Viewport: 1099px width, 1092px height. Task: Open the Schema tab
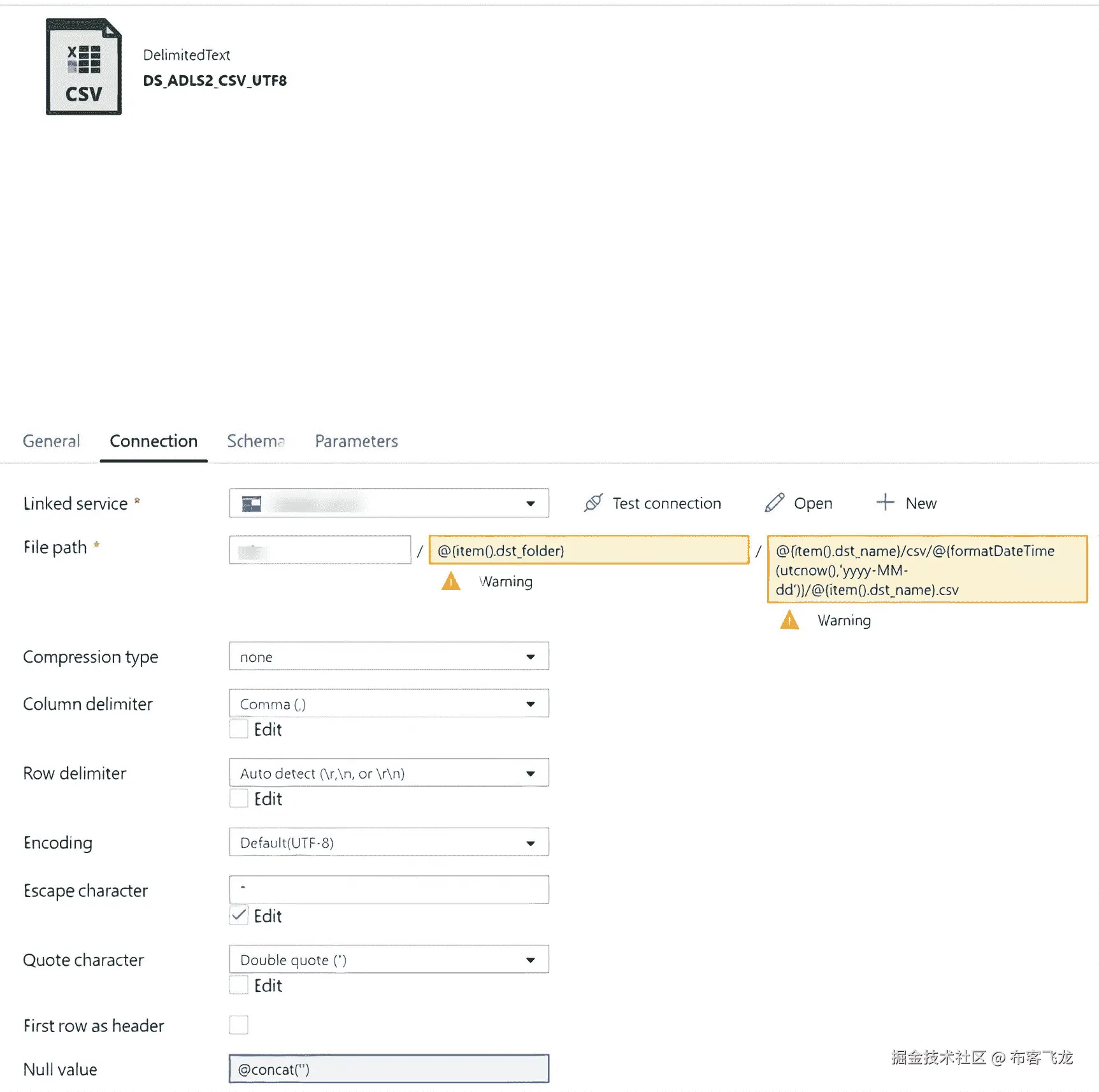pyautogui.click(x=255, y=441)
